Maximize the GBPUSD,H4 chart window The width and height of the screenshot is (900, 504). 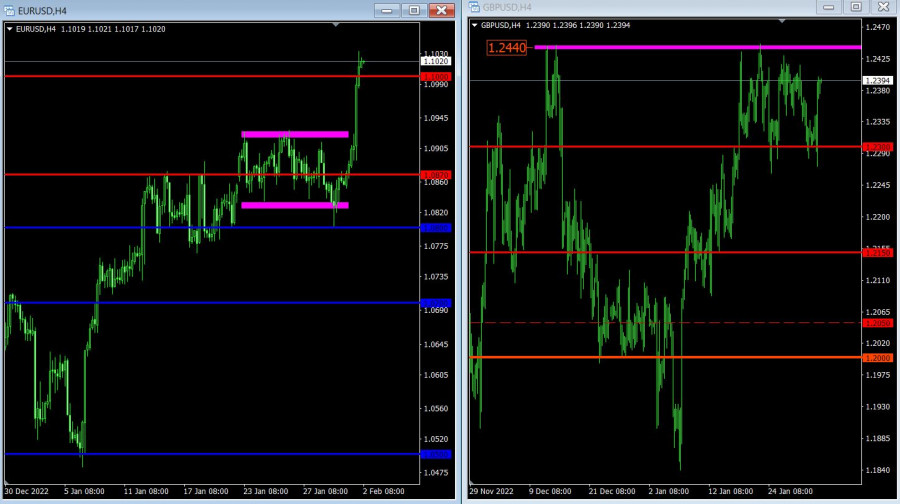point(856,7)
